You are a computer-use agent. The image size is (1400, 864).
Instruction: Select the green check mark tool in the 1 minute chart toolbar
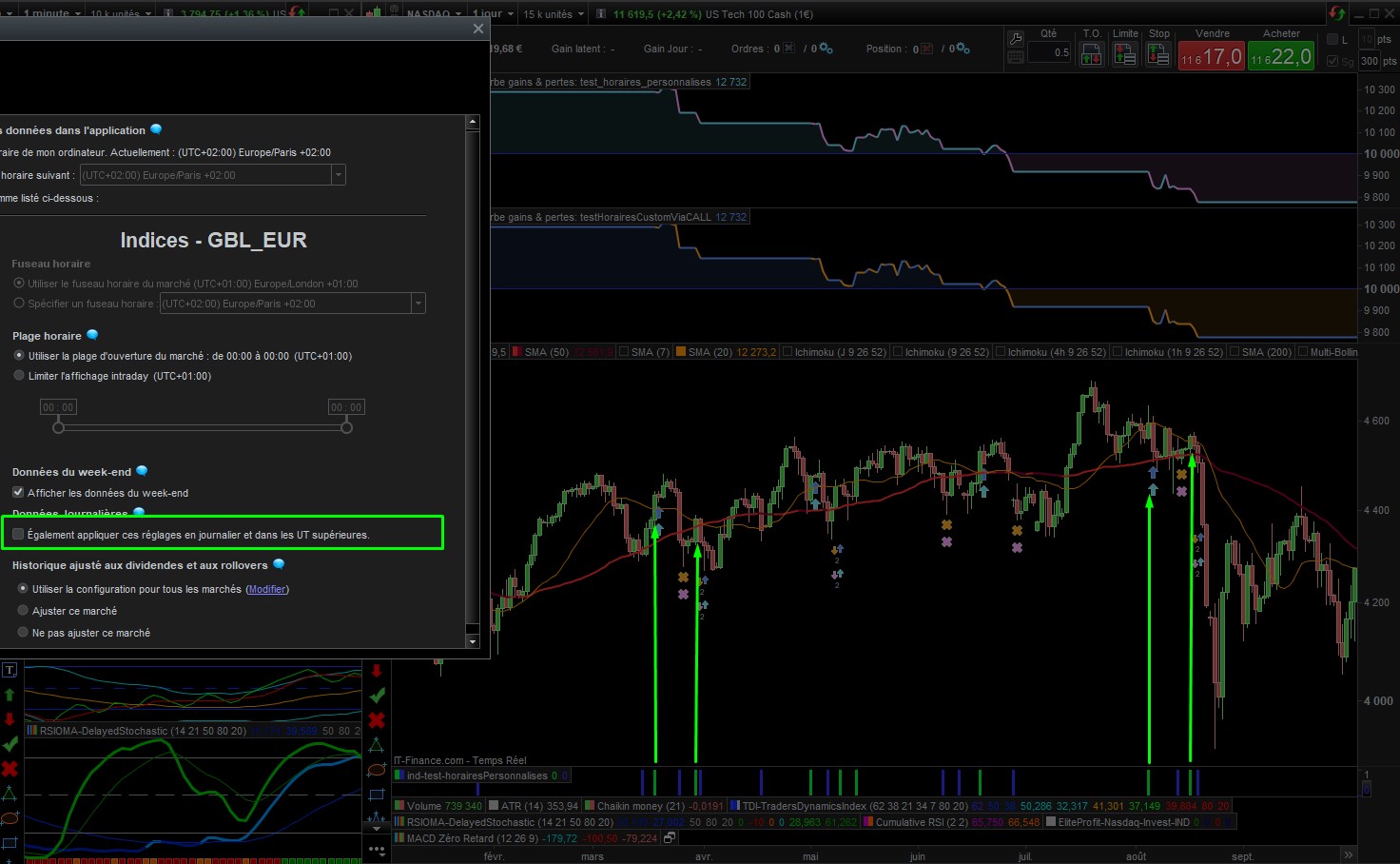point(10,744)
